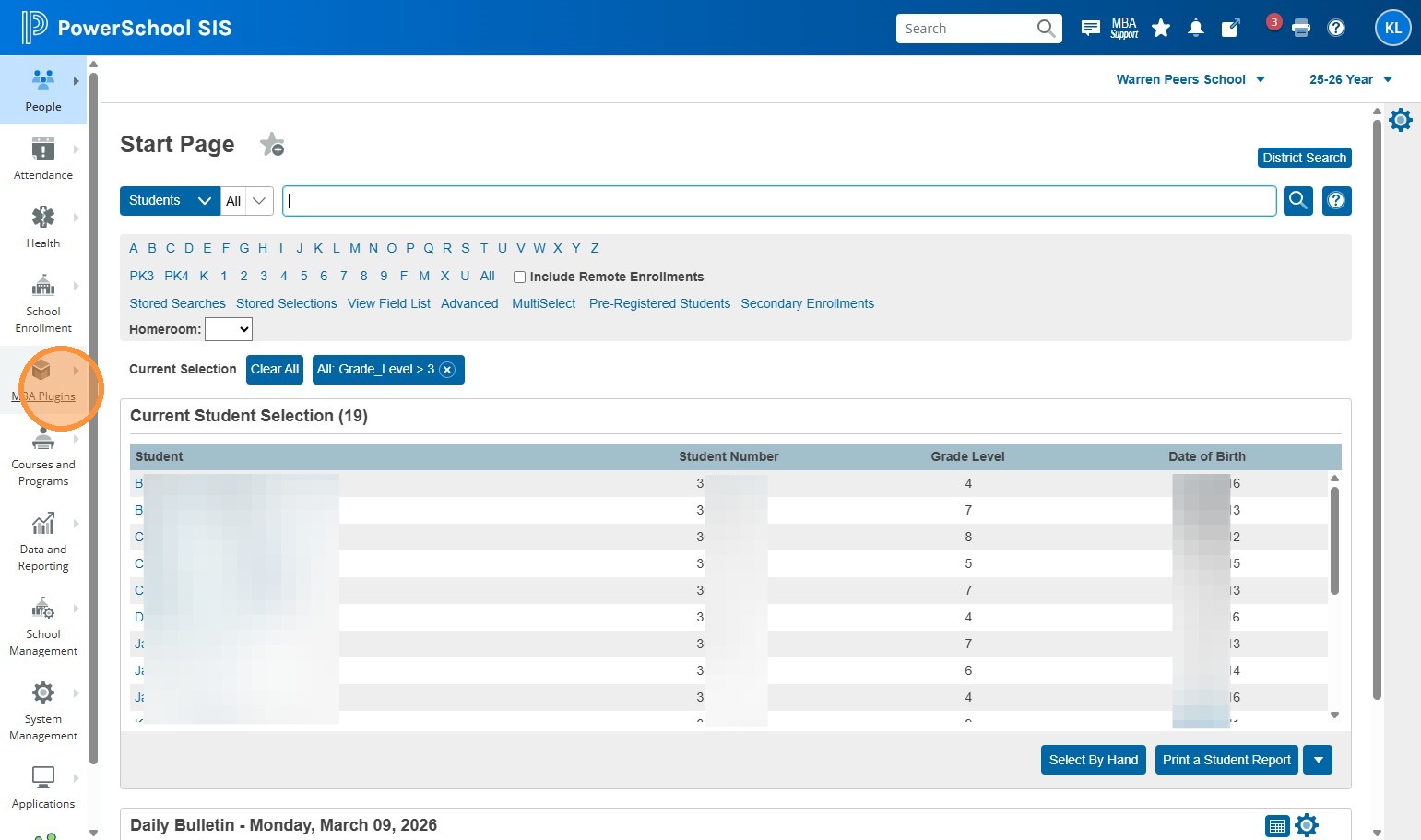This screenshot has width=1421, height=840.
Task: Expand the Health submenu arrow
Action: pyautogui.click(x=77, y=218)
